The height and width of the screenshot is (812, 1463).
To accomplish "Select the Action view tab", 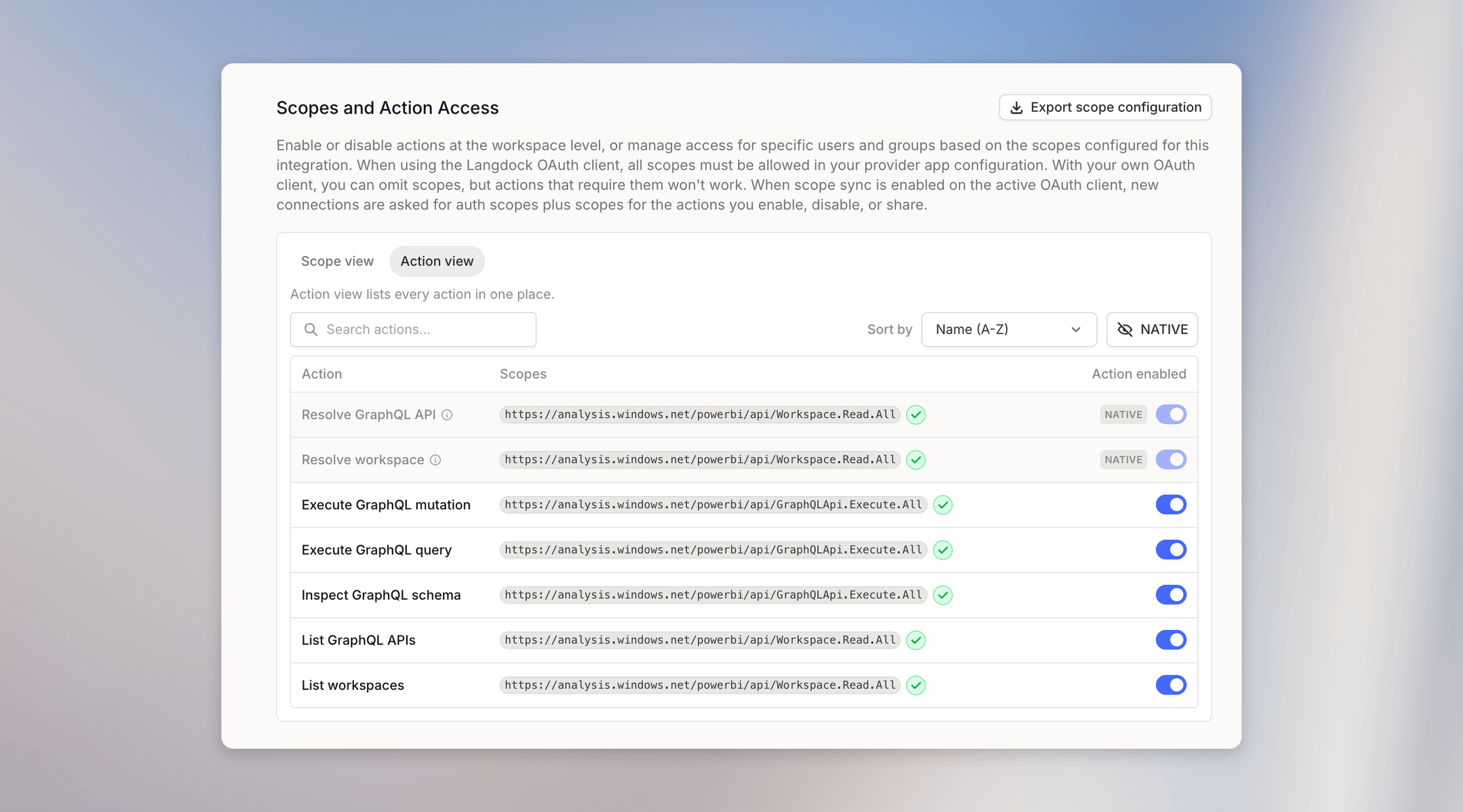I will (437, 261).
